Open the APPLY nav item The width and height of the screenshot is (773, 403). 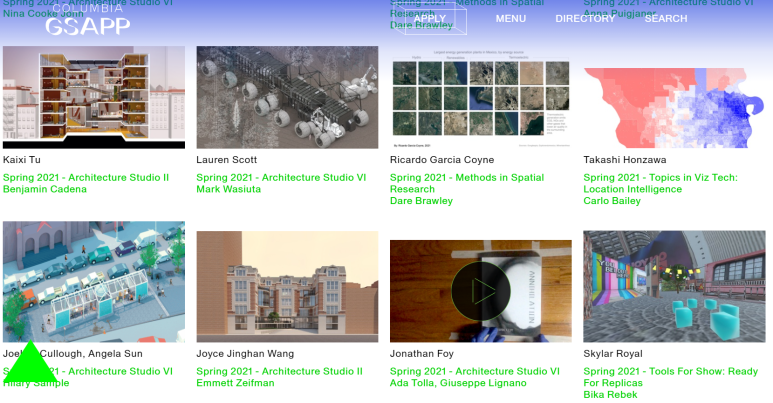[x=430, y=18]
